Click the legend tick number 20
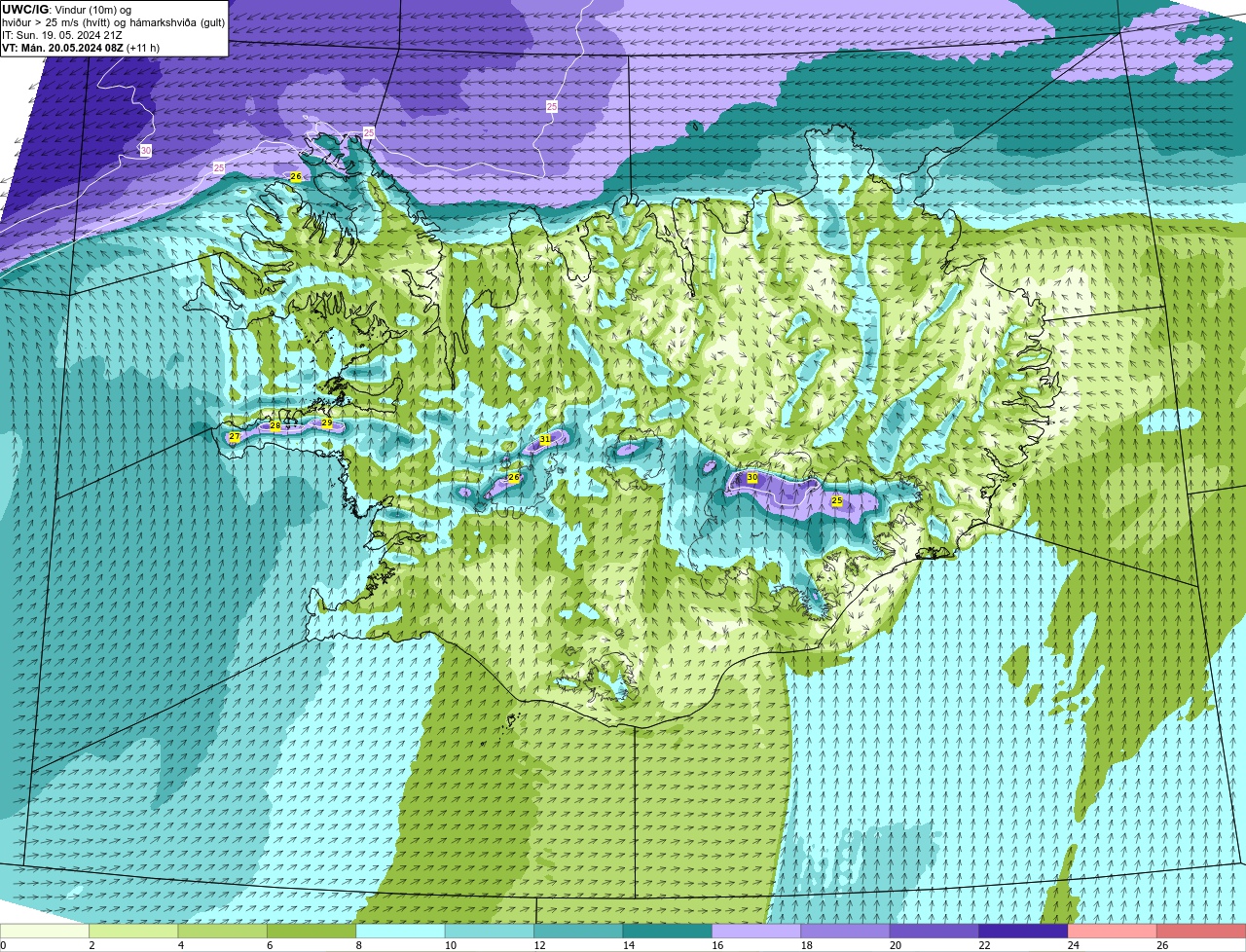Screen dimensions: 1246x952 point(896,945)
